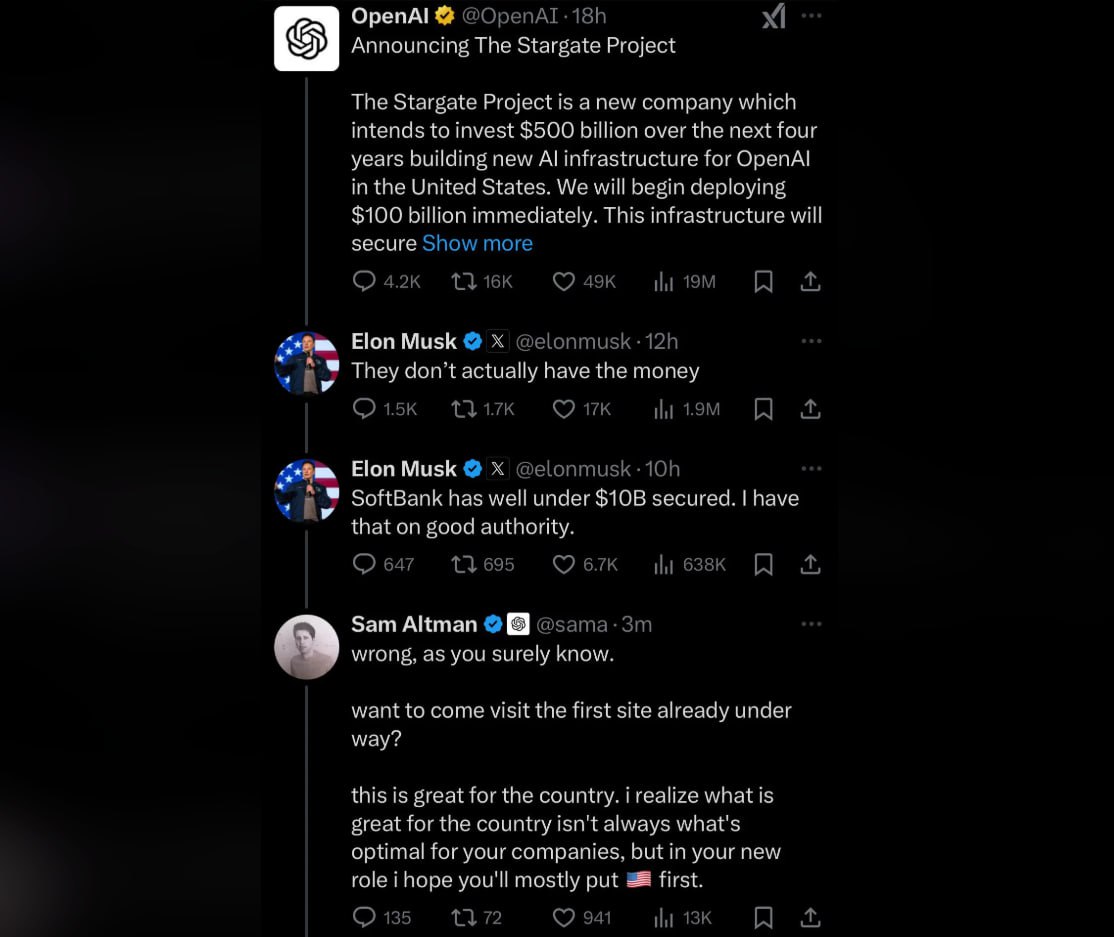
Task: Open more options on Sam Altman's reply
Action: click(811, 624)
